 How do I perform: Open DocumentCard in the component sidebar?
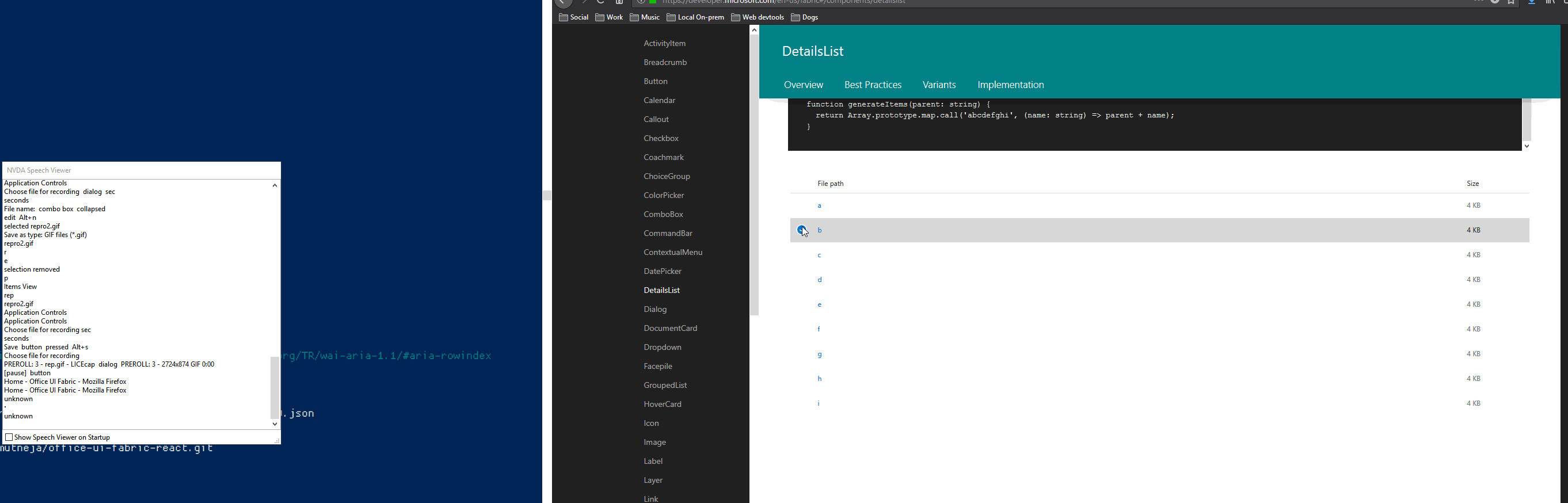pos(670,329)
